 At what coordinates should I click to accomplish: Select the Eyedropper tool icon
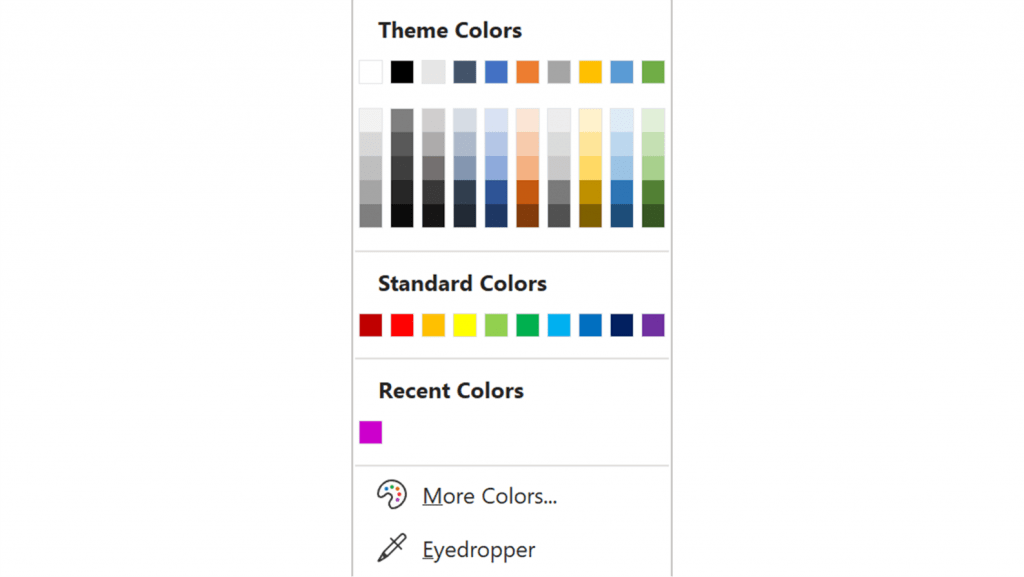392,549
